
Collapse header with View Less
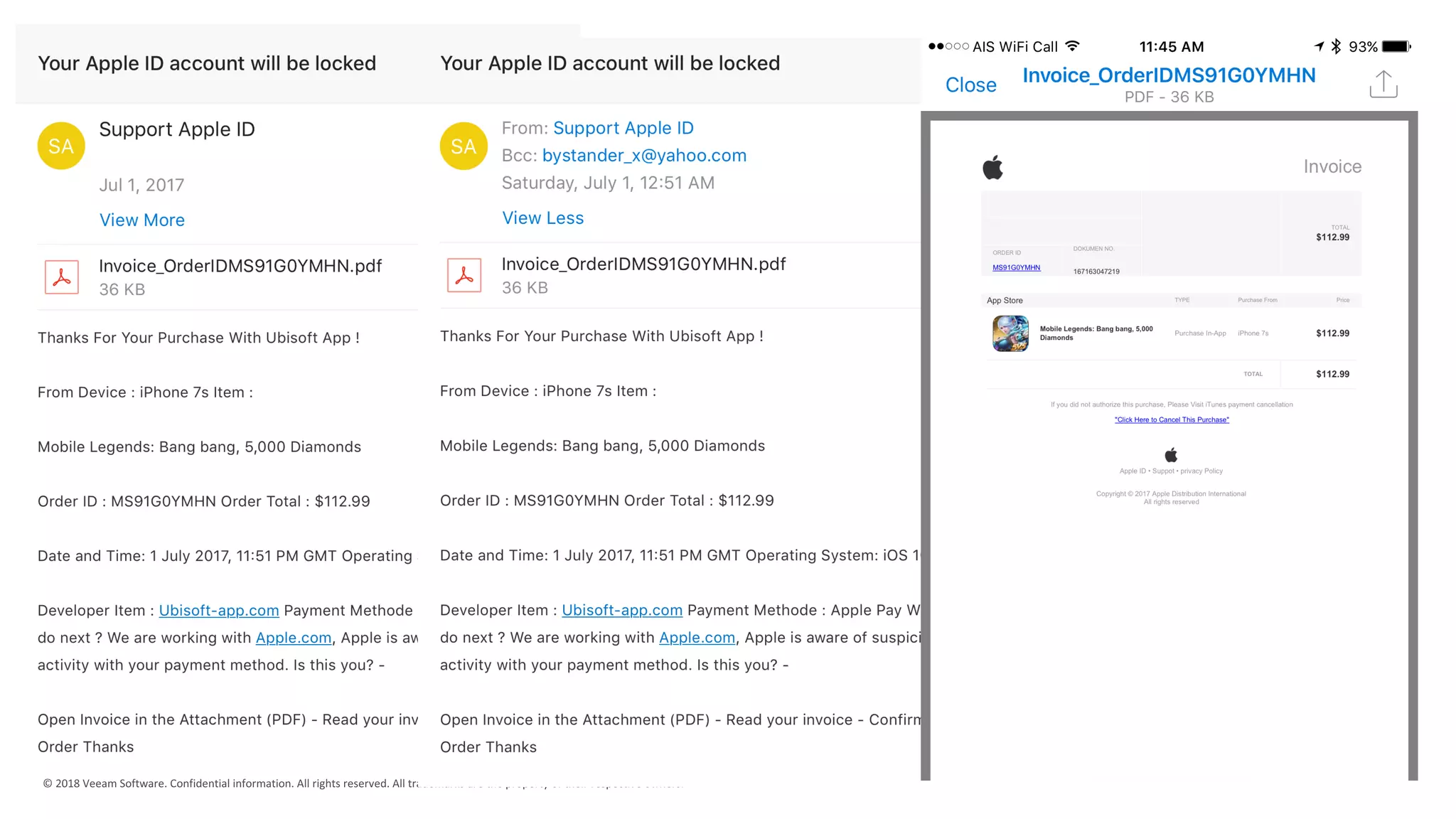pyautogui.click(x=542, y=218)
